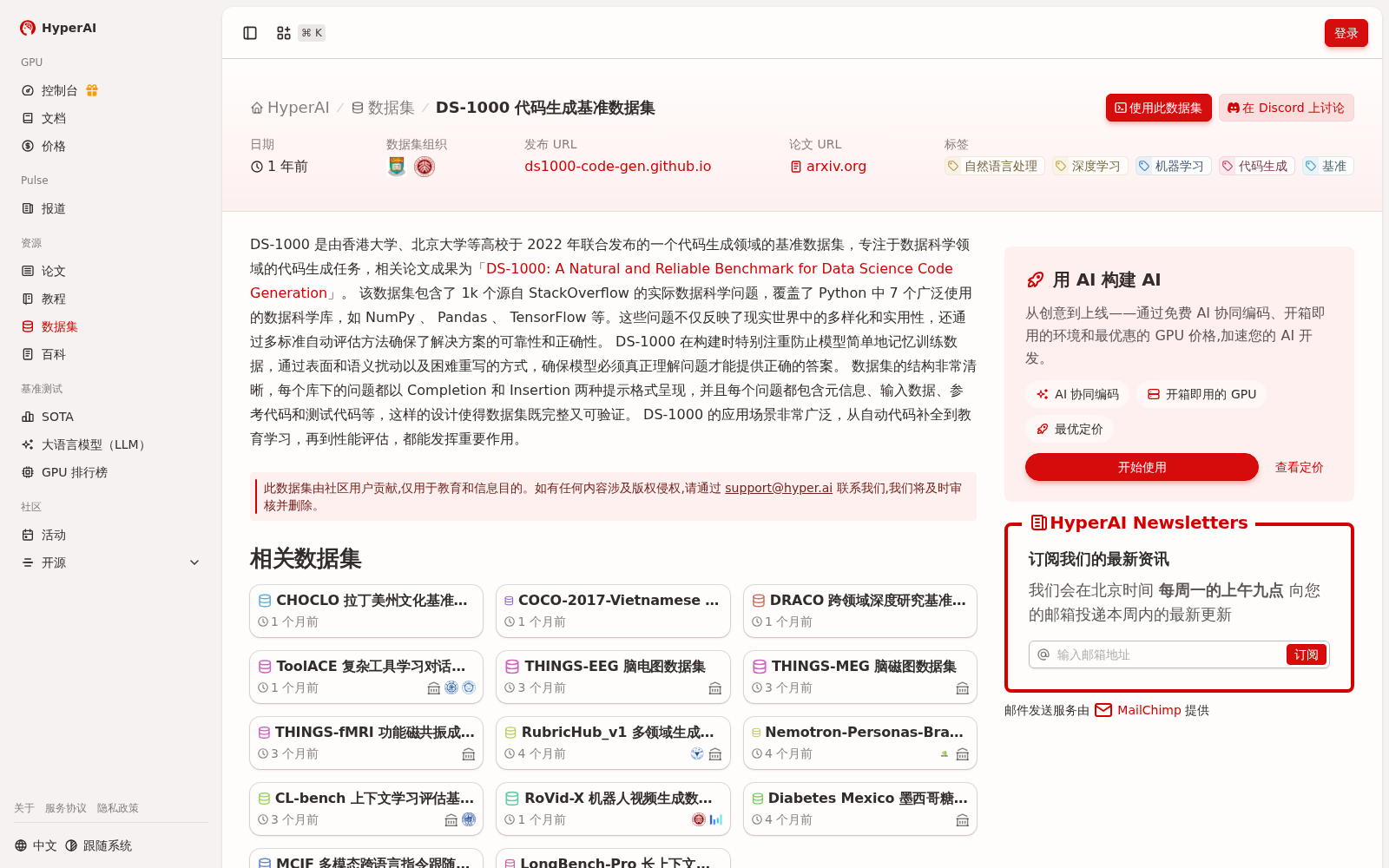Open the 报道 news section
Screen dimensions: 1389x868
(111, 208)
